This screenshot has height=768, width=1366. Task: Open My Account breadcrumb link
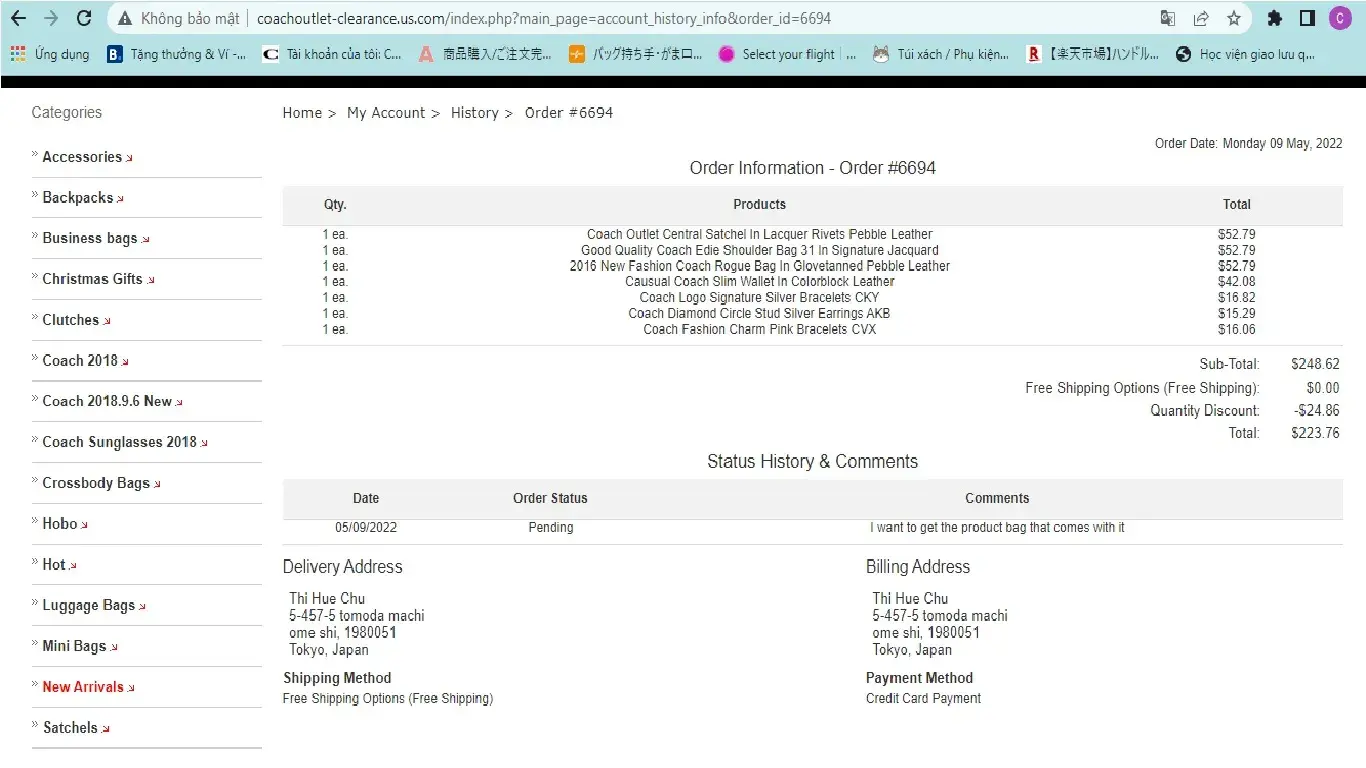pyautogui.click(x=386, y=113)
